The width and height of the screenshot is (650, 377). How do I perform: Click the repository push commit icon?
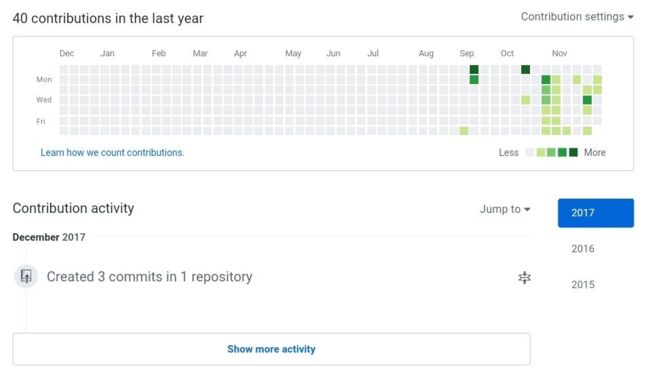pyautogui.click(x=26, y=276)
